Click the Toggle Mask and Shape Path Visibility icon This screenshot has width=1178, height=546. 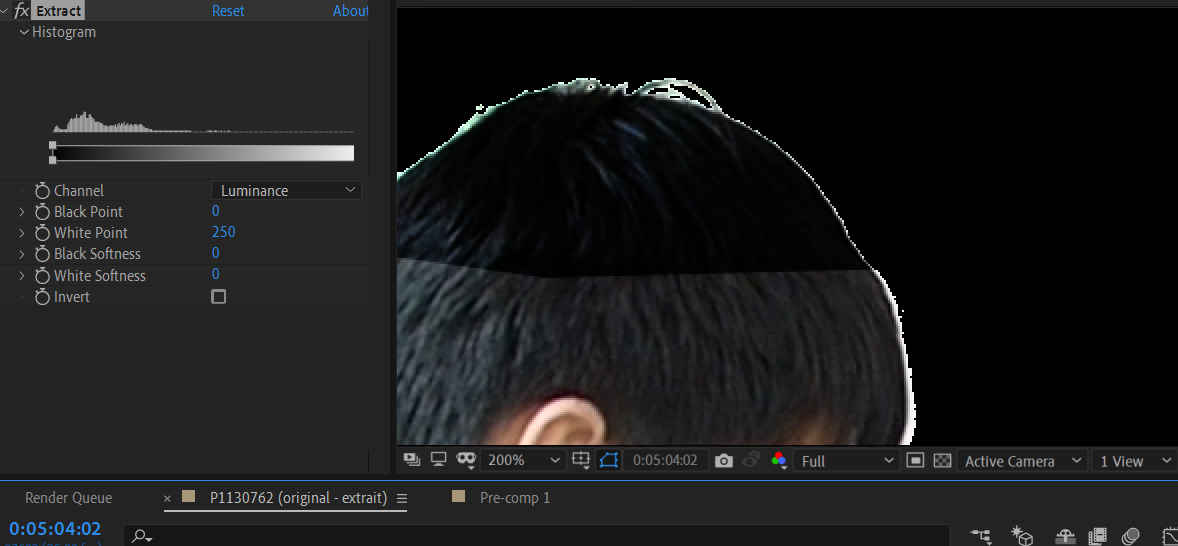coord(609,461)
